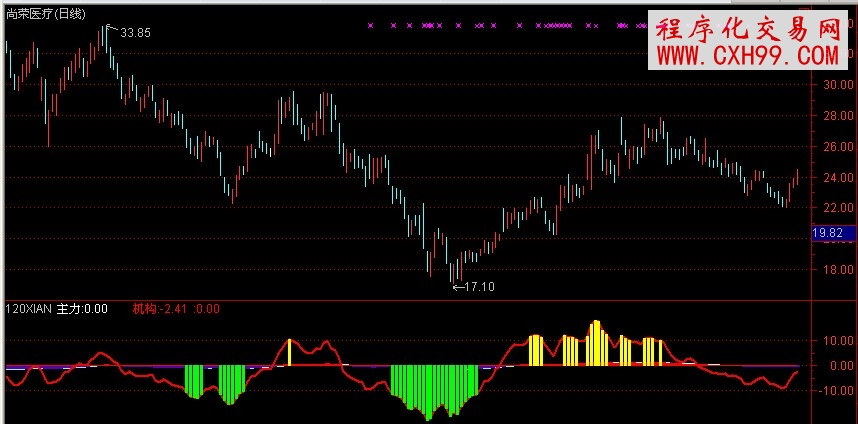Click the 33.85 high price marker
The width and height of the screenshot is (858, 424).
coord(135,33)
